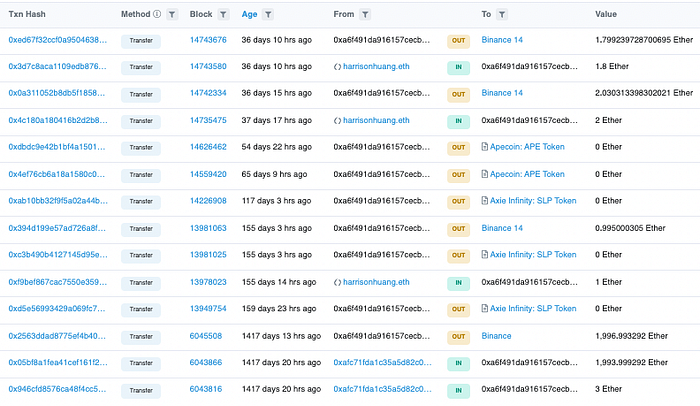Open block 13981025
The height and width of the screenshot is (406, 700).
pyautogui.click(x=208, y=255)
